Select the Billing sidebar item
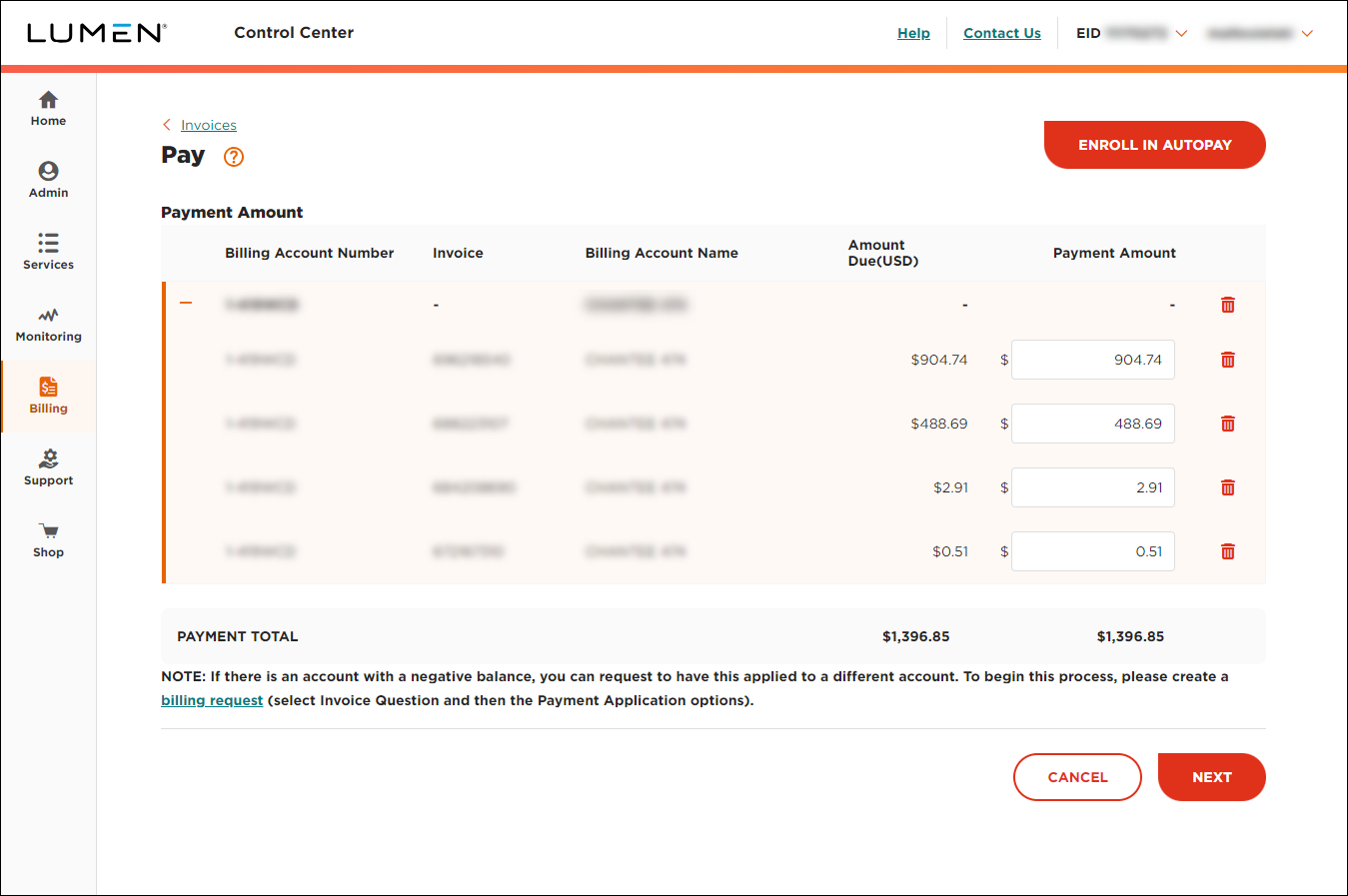 click(48, 397)
